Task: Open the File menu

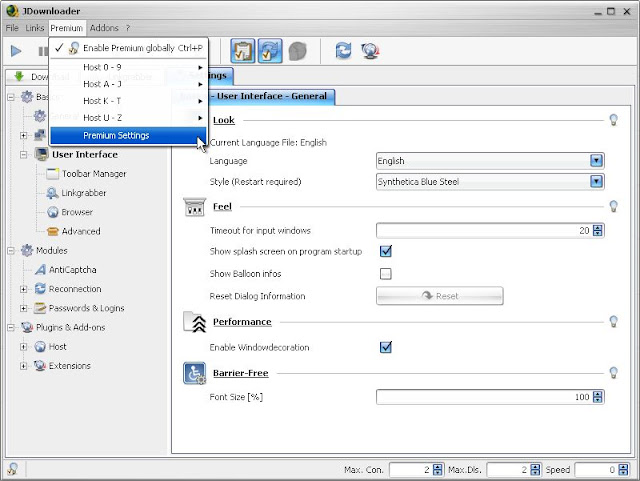Action: click(x=12, y=28)
